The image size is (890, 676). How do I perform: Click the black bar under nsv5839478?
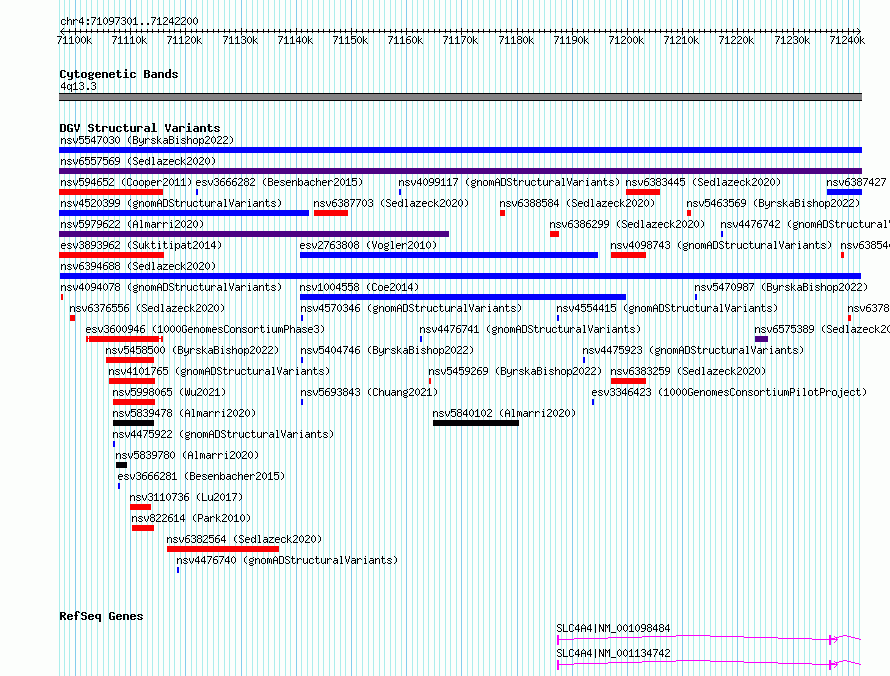133,423
